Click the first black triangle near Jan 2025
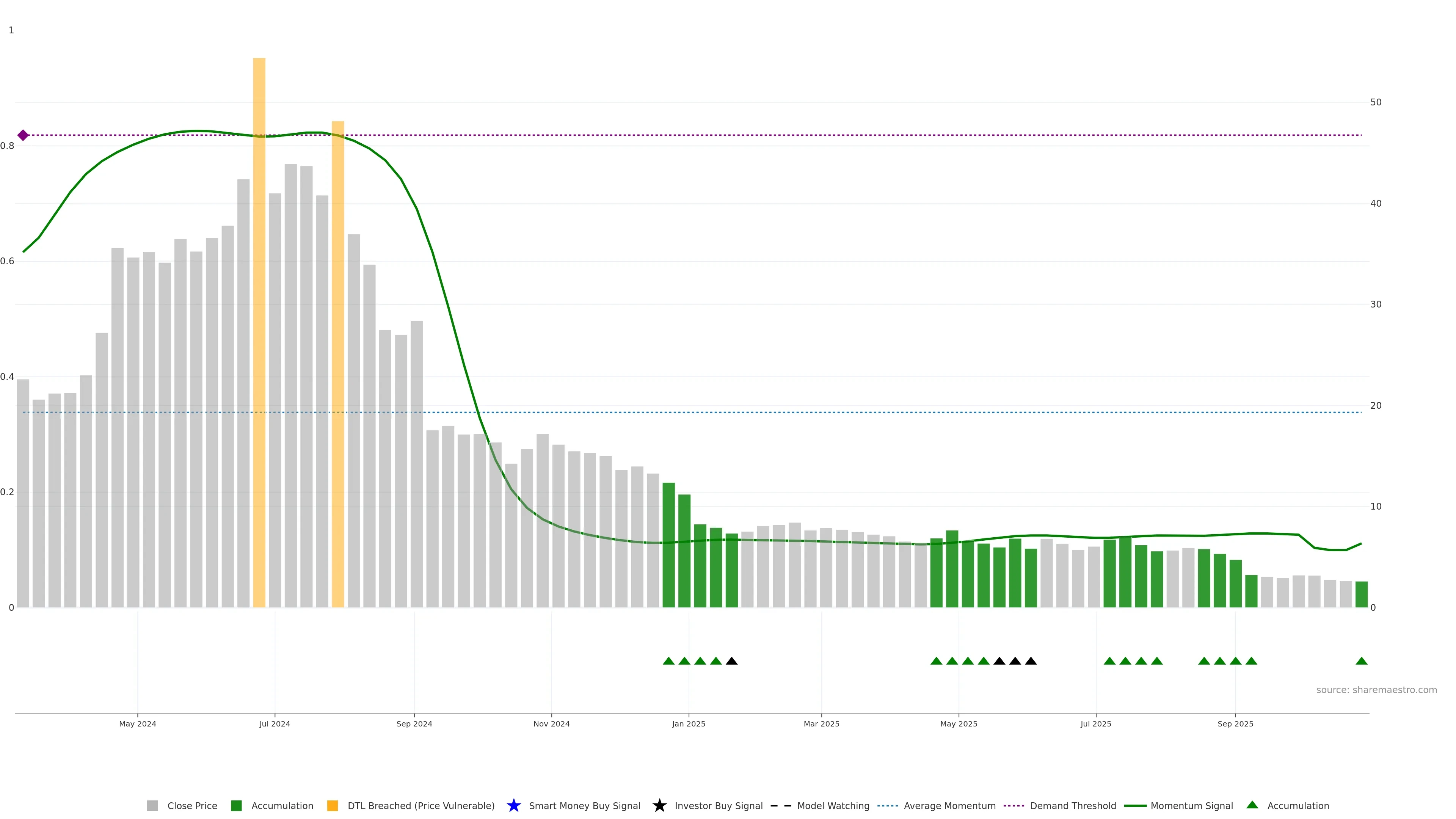Image resolution: width=1456 pixels, height=819 pixels. pos(731,661)
